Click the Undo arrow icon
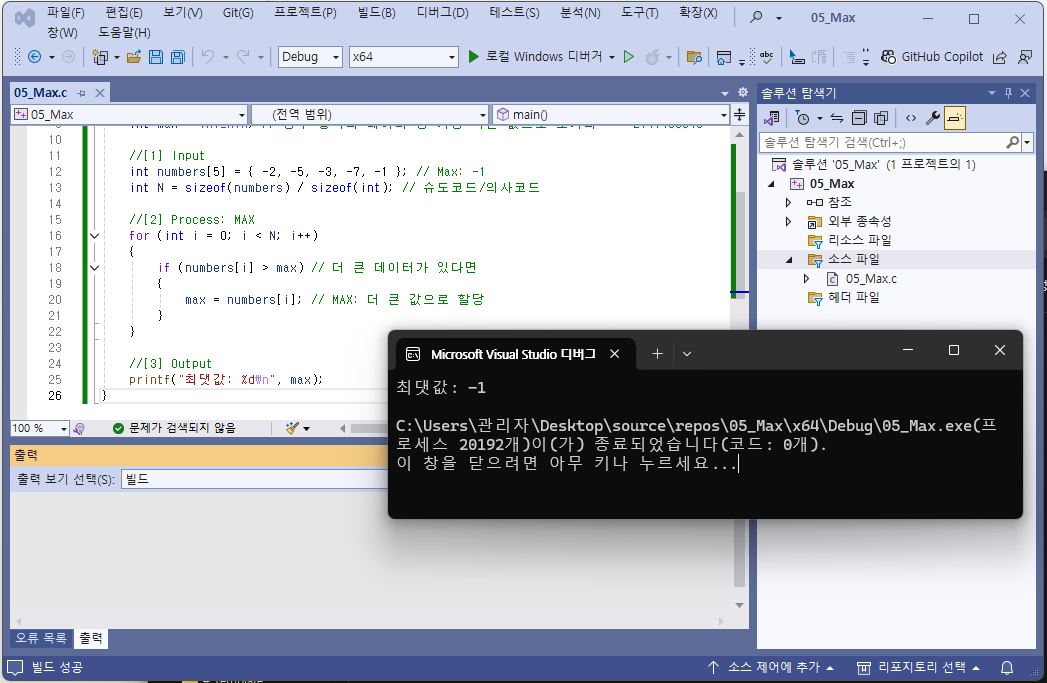This screenshot has width=1047, height=683. pyautogui.click(x=208, y=57)
